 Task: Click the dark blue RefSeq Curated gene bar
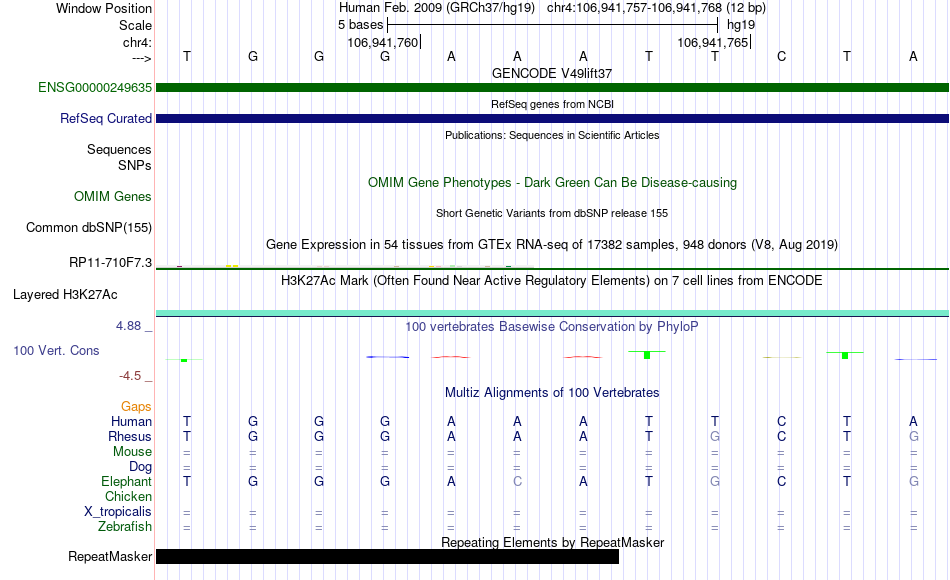pyautogui.click(x=553, y=118)
